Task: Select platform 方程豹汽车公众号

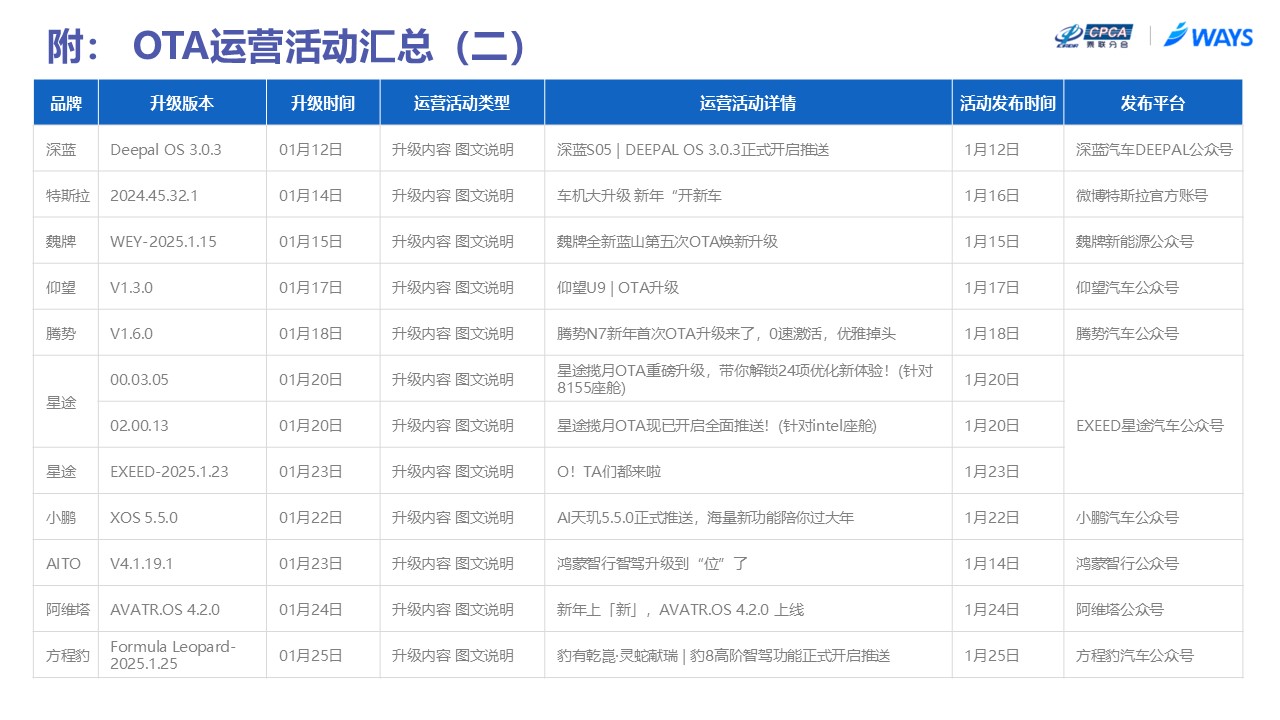Action: tap(1135, 656)
